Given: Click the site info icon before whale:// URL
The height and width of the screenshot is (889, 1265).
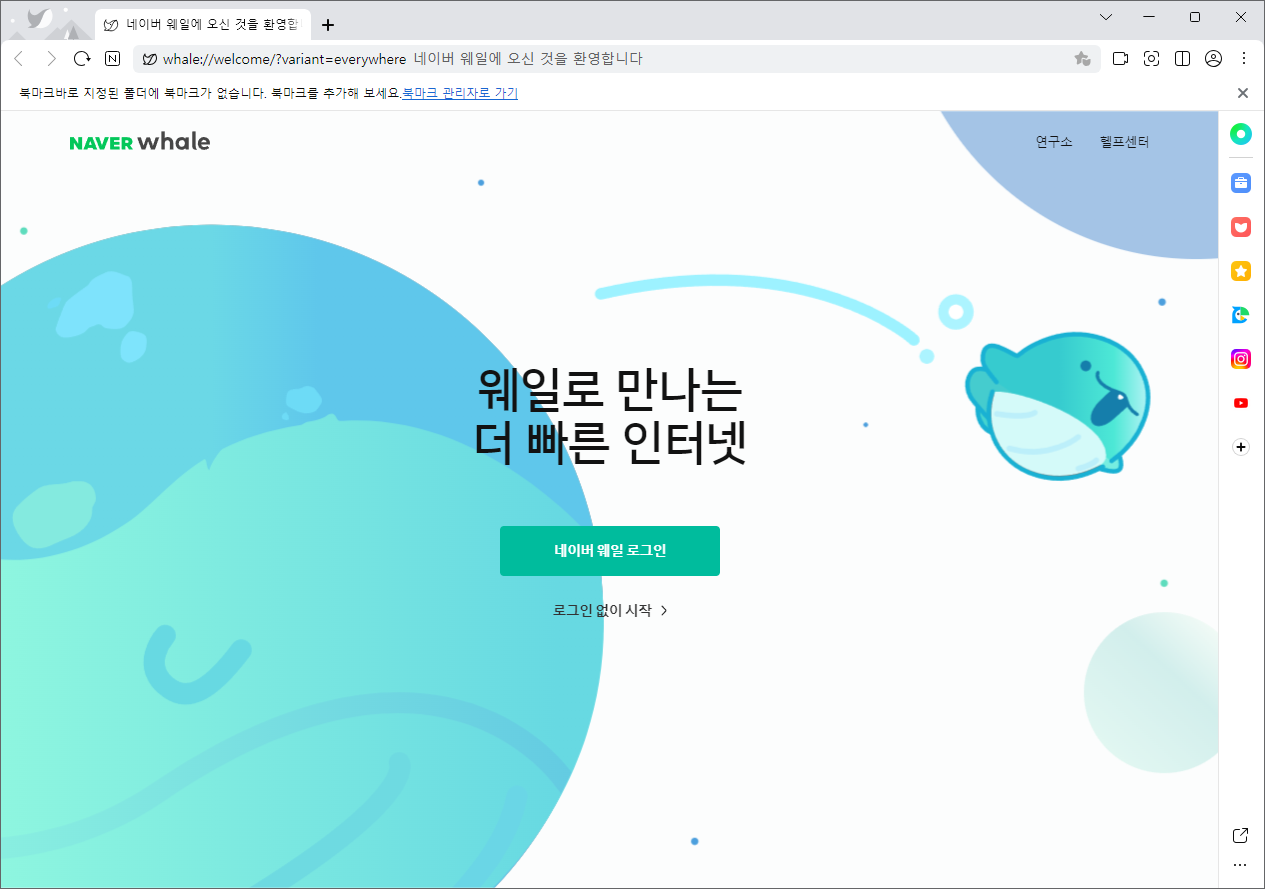Looking at the screenshot, I should tap(149, 59).
